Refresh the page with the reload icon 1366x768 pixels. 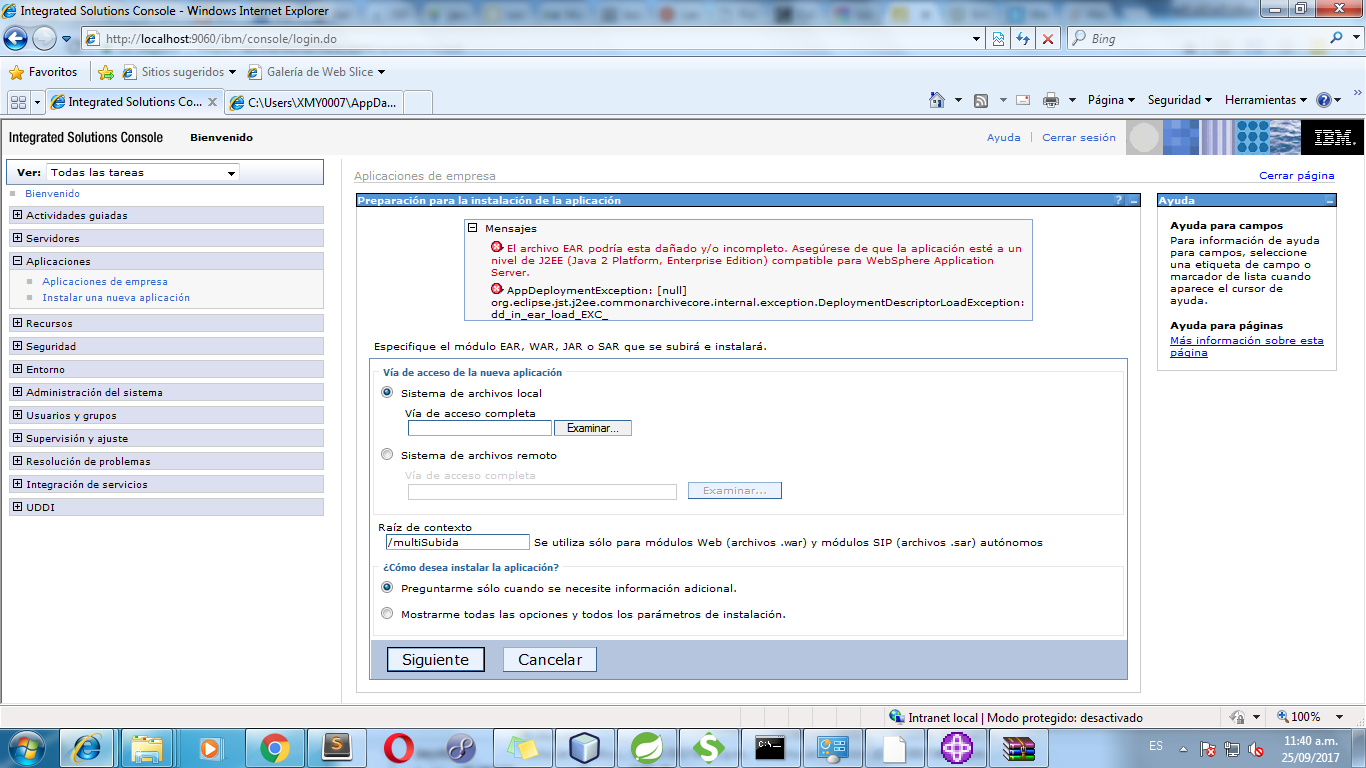1023,39
